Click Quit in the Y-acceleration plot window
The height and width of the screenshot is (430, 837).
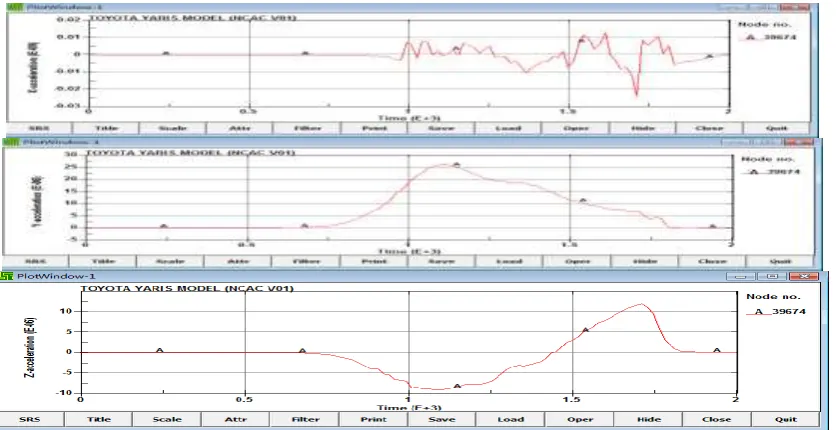(x=780, y=261)
